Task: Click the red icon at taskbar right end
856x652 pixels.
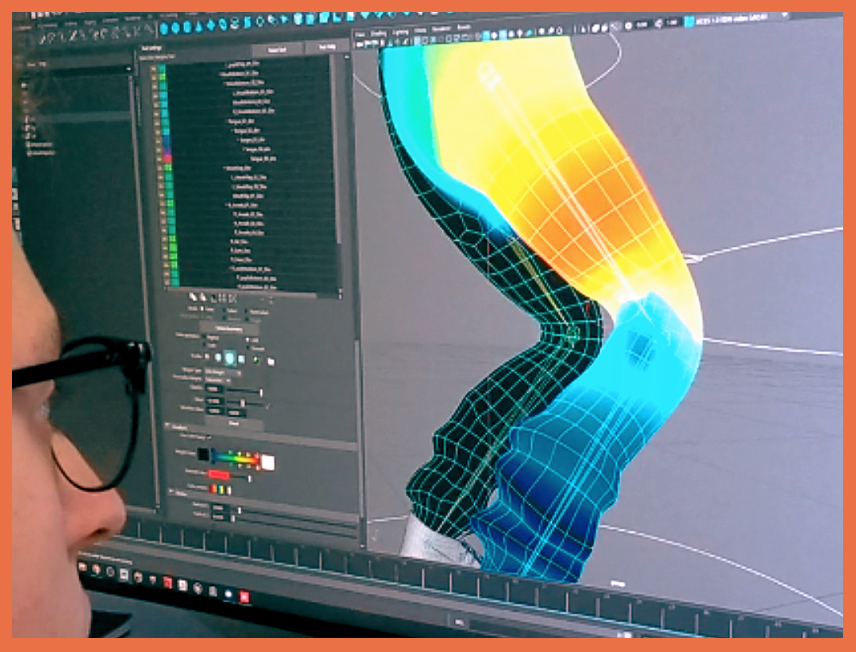Action: 245,596
